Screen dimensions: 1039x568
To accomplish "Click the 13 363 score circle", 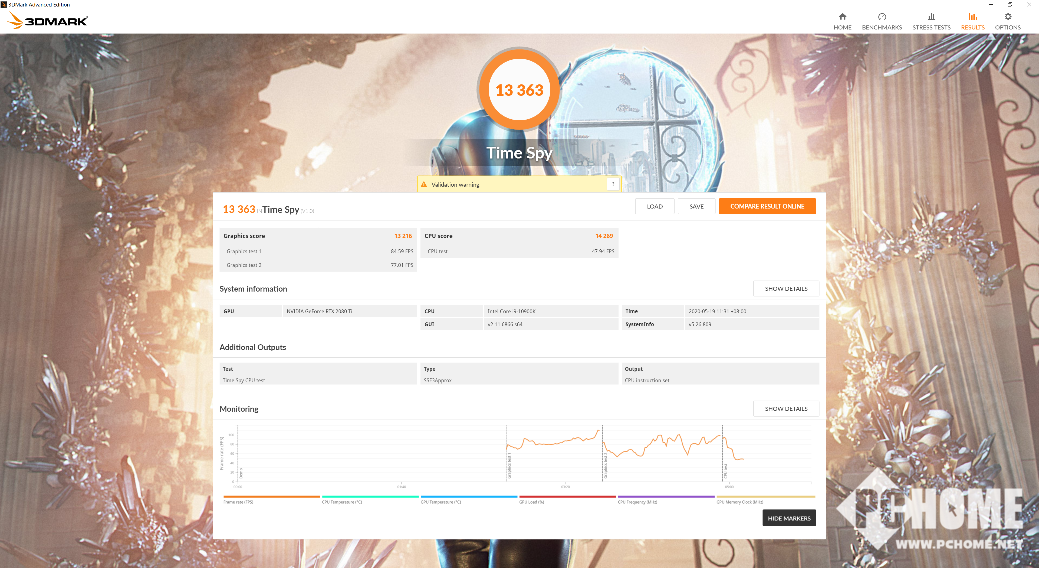I will [520, 89].
